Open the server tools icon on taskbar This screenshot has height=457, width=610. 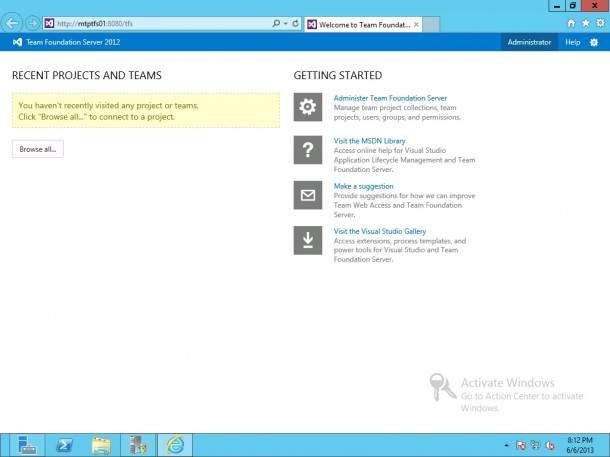pyautogui.click(x=138, y=445)
